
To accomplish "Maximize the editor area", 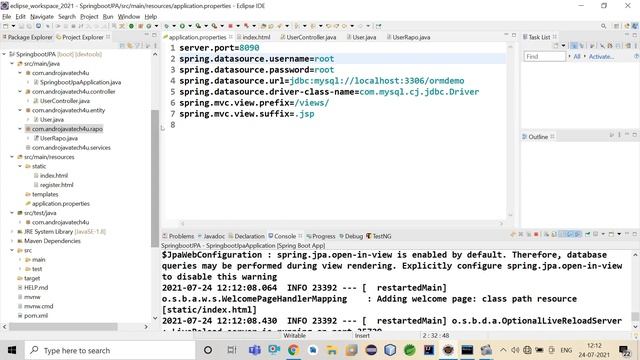I will tap(514, 36).
